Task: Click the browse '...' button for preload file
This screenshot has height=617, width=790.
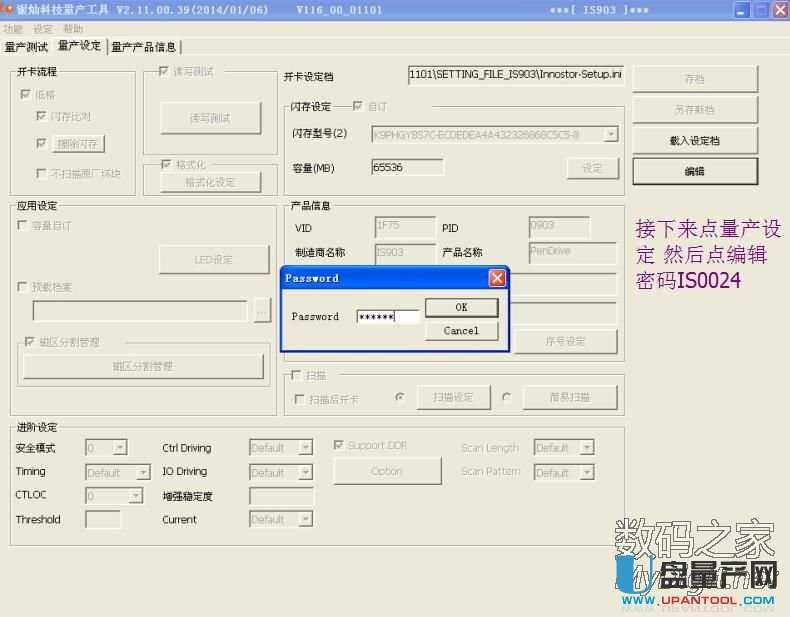Action: [x=262, y=311]
